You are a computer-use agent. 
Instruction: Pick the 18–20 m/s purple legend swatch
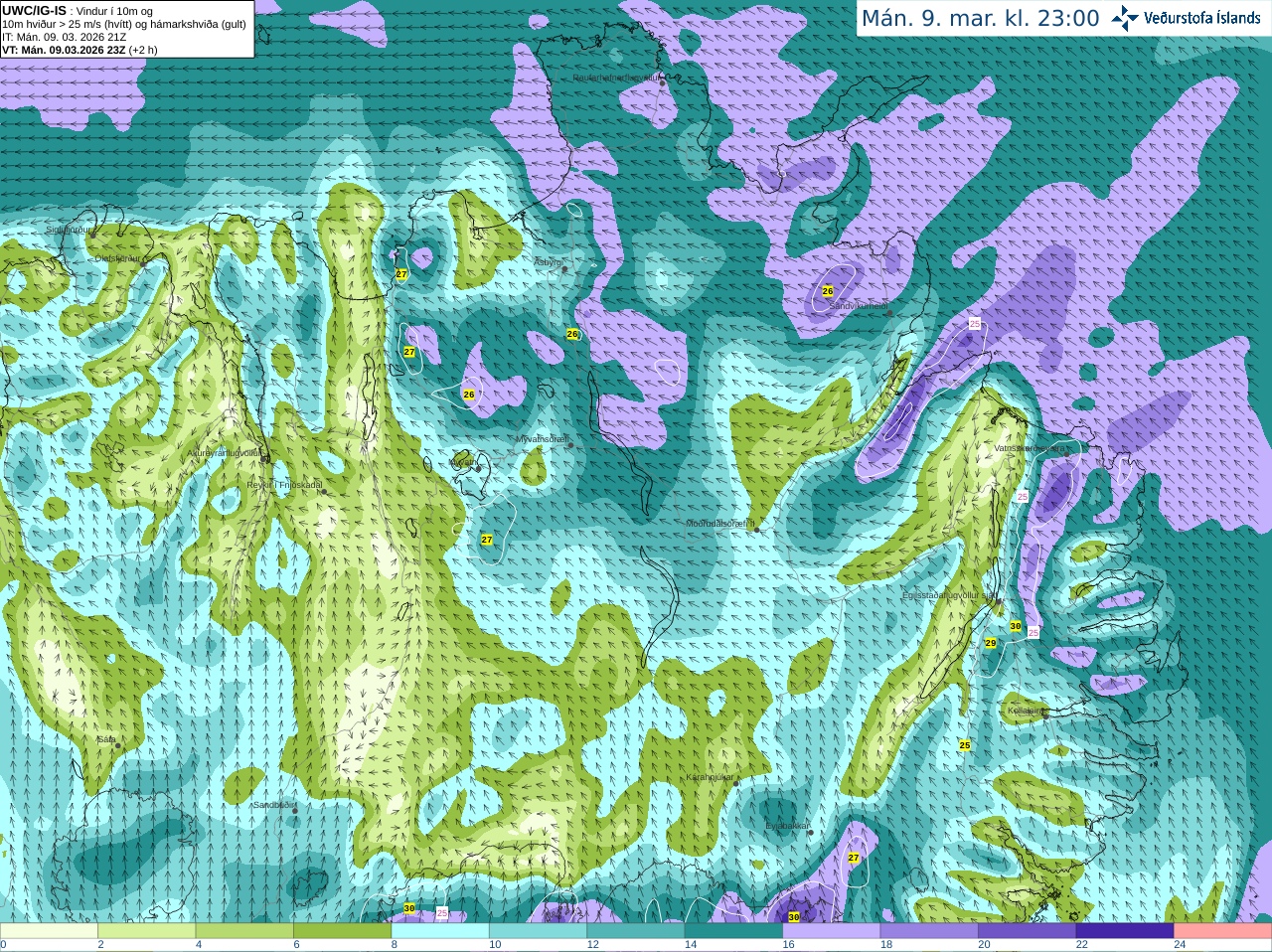point(929,931)
